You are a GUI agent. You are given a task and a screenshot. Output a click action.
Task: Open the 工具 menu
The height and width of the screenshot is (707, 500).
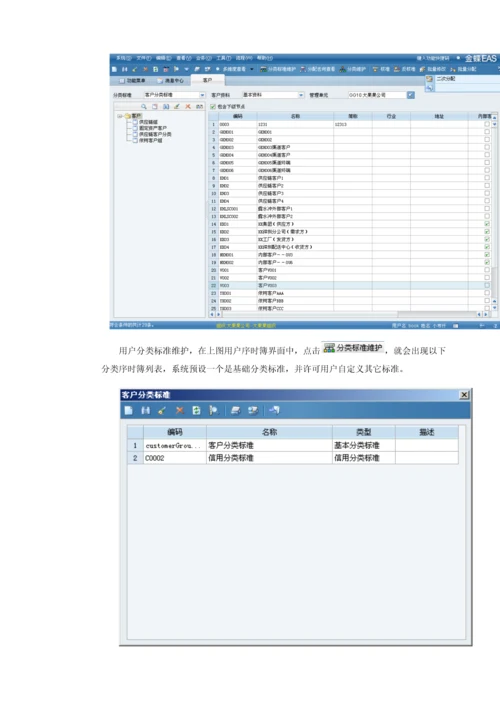click(224, 58)
